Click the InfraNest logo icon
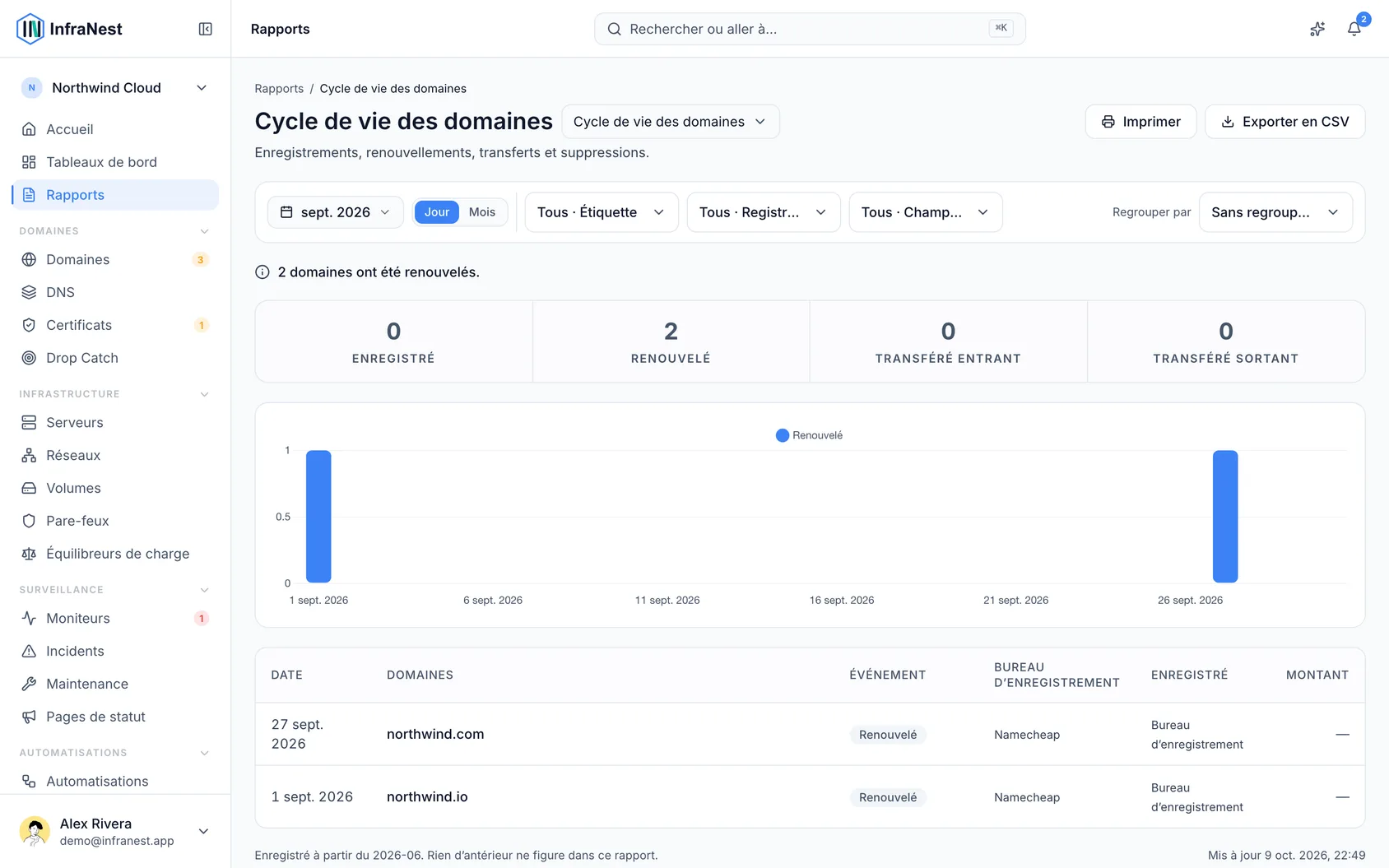The height and width of the screenshot is (868, 1389). (30, 29)
